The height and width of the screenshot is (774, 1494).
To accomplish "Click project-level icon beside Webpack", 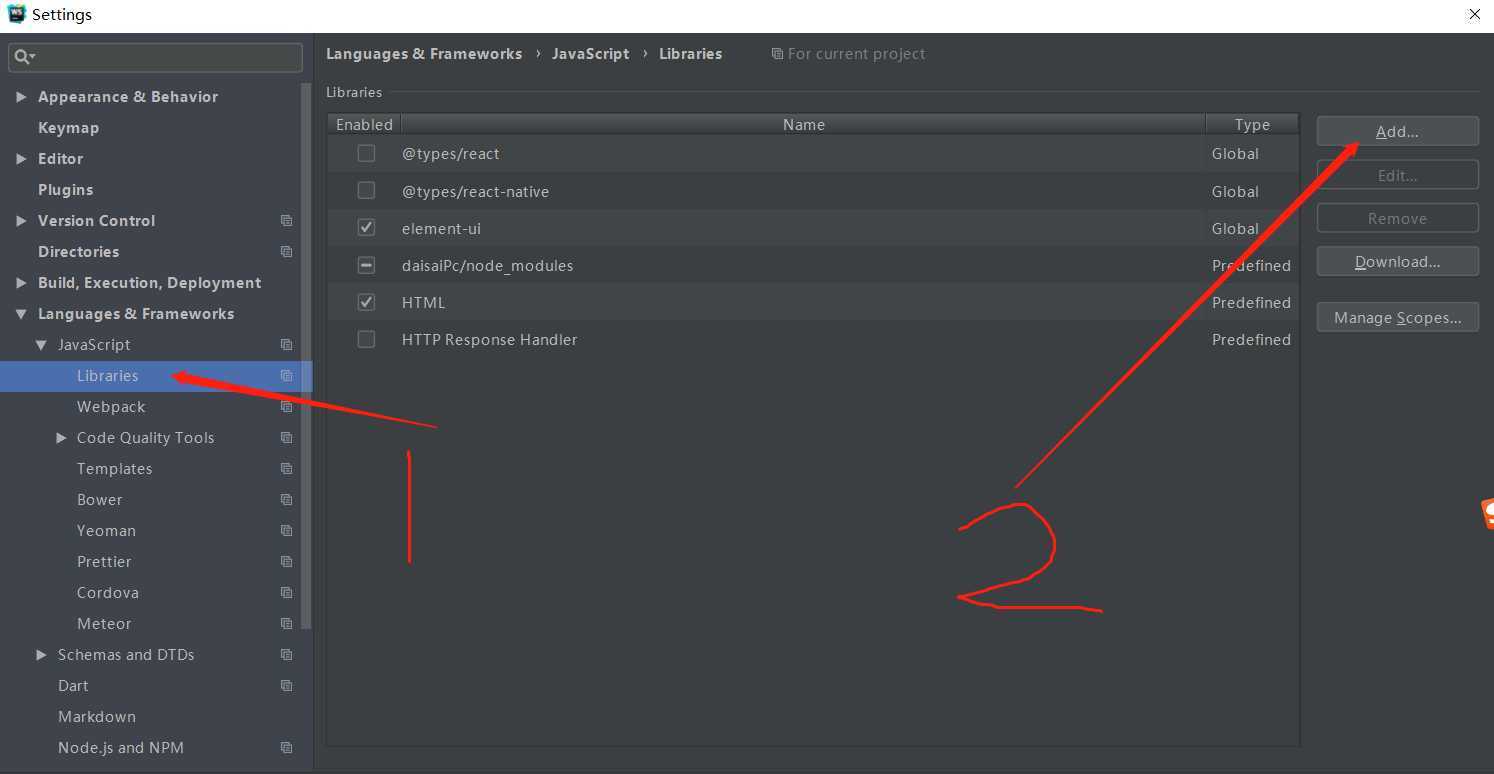I will [x=287, y=407].
